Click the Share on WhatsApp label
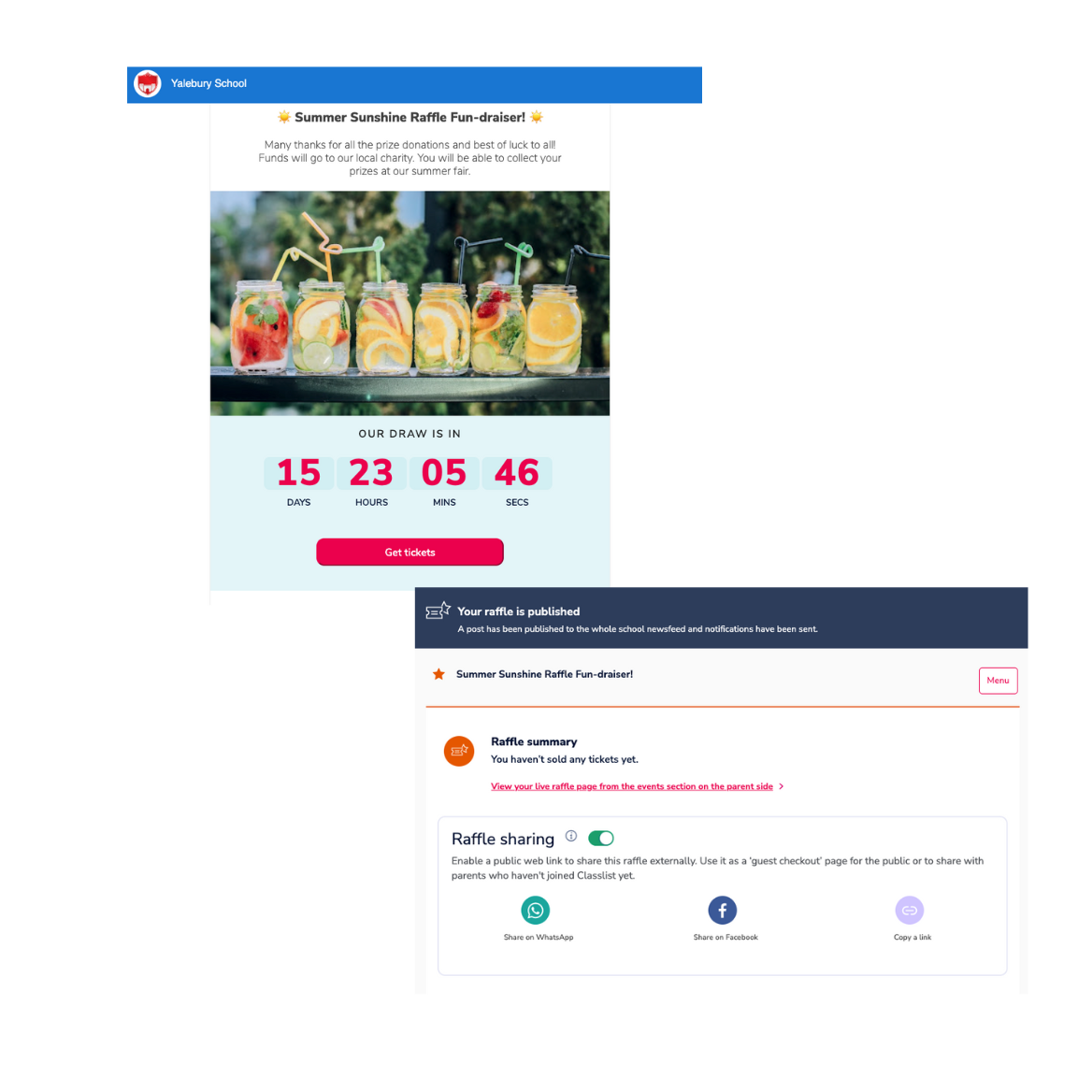Viewport: 1092px width, 1092px height. pos(539,937)
